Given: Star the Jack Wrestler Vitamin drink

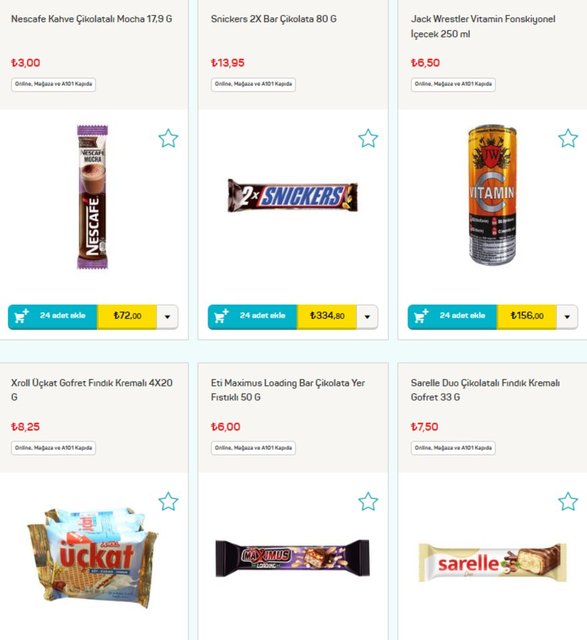Looking at the screenshot, I should point(568,138).
